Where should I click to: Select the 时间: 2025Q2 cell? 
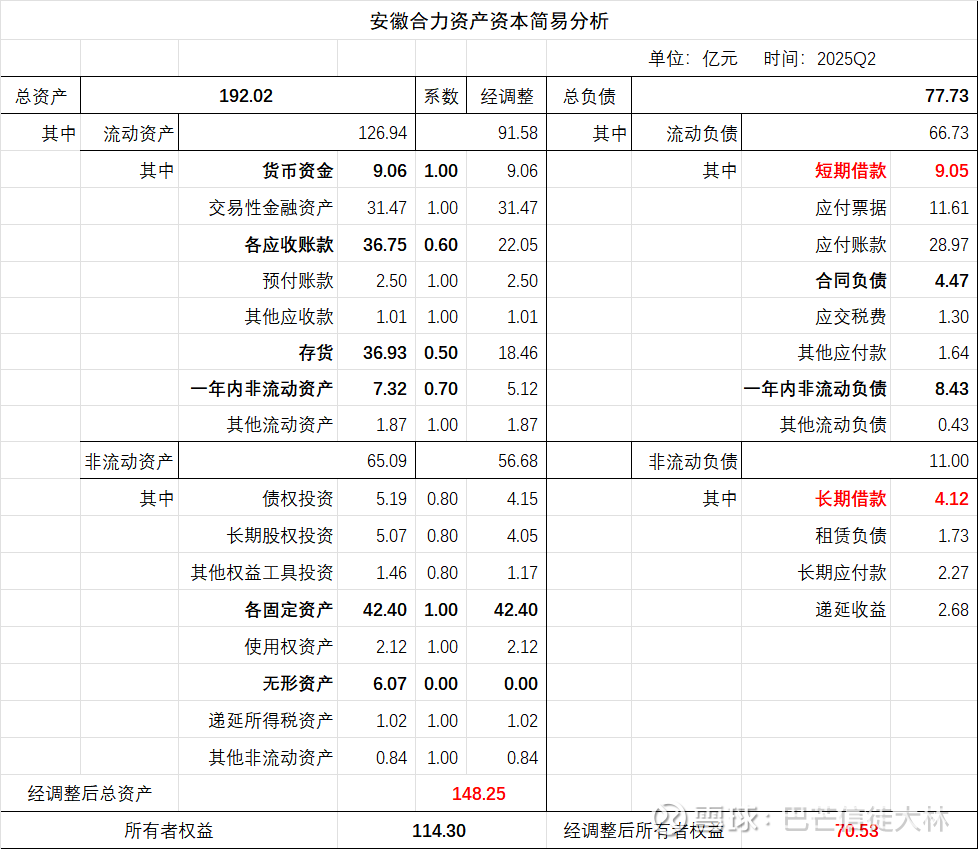pos(819,59)
